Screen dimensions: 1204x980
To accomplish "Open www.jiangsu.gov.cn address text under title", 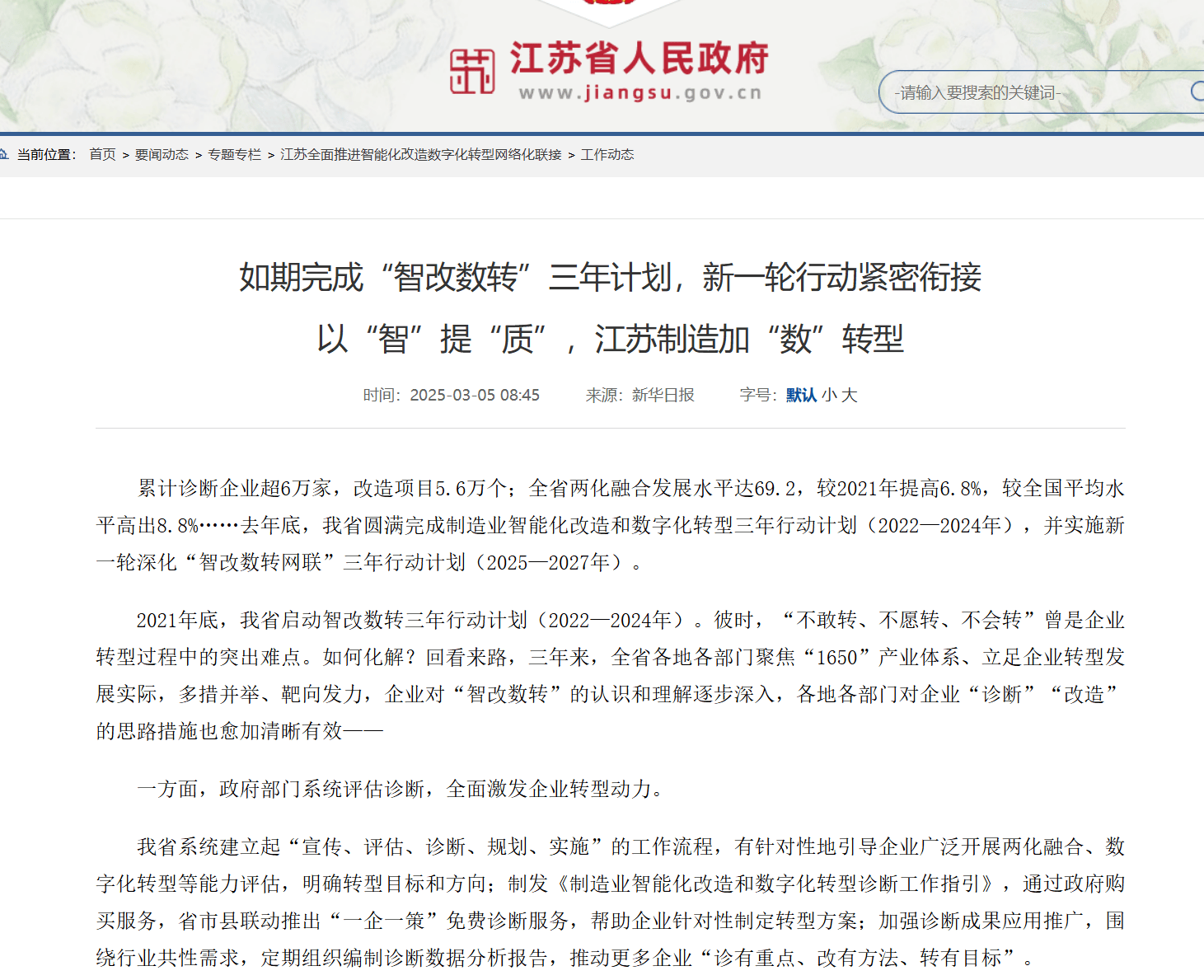I will (x=640, y=93).
